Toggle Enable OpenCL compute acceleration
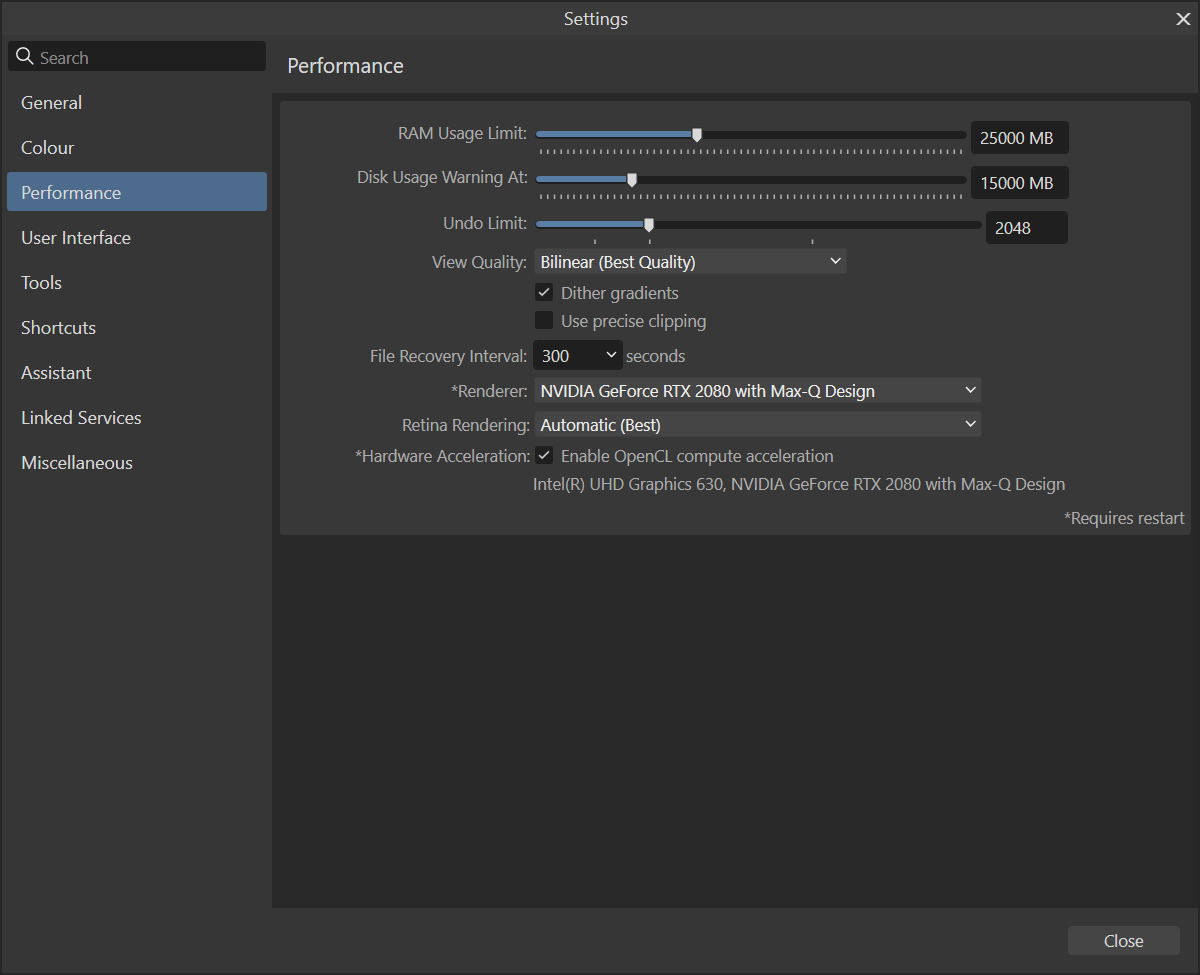The height and width of the screenshot is (975, 1200). point(544,455)
